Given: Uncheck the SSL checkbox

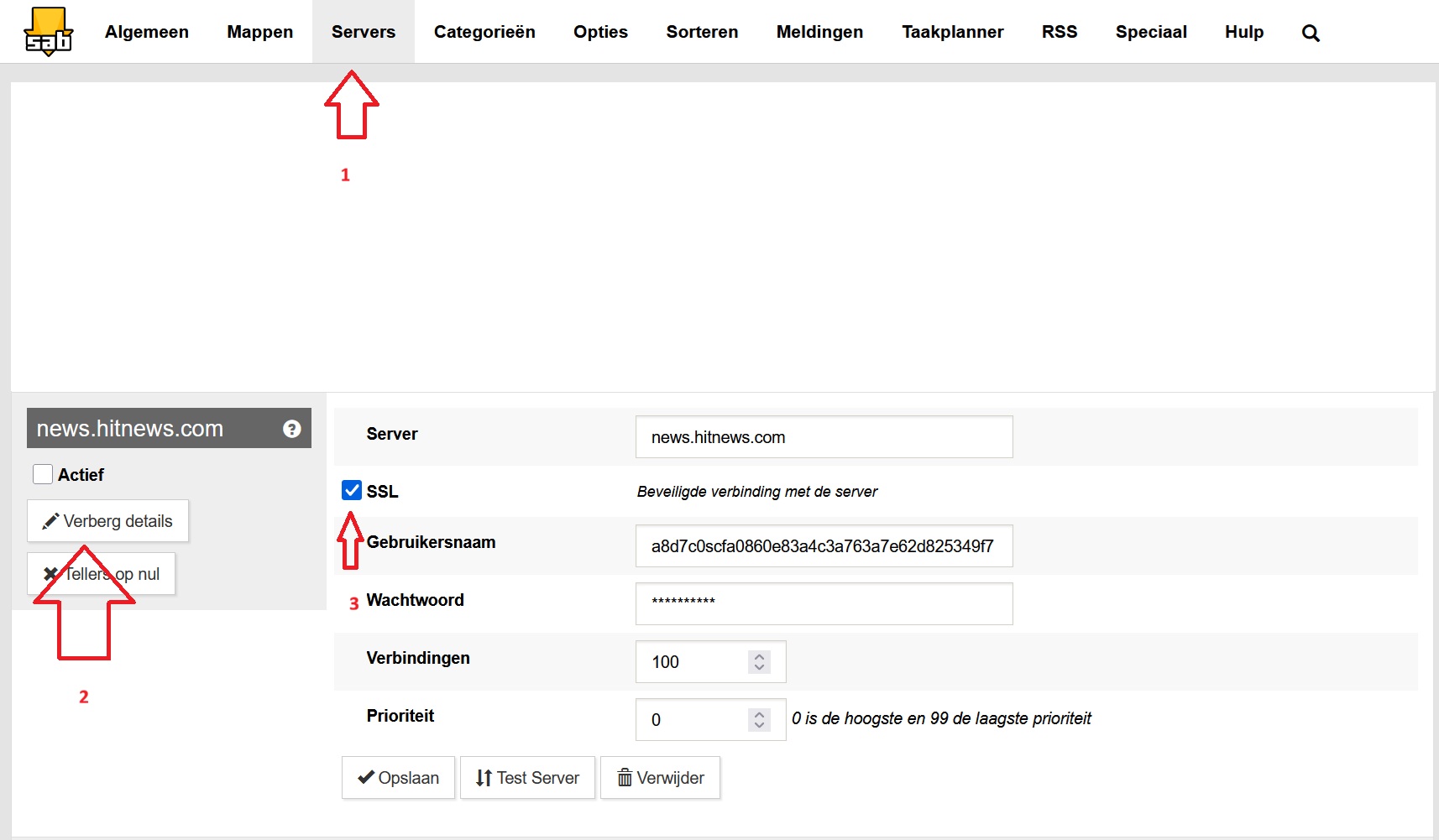Looking at the screenshot, I should tap(352, 491).
